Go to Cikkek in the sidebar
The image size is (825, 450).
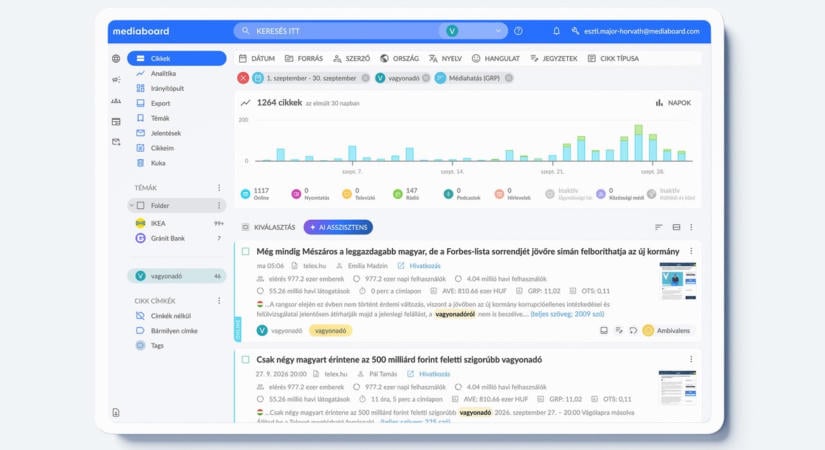click(176, 58)
